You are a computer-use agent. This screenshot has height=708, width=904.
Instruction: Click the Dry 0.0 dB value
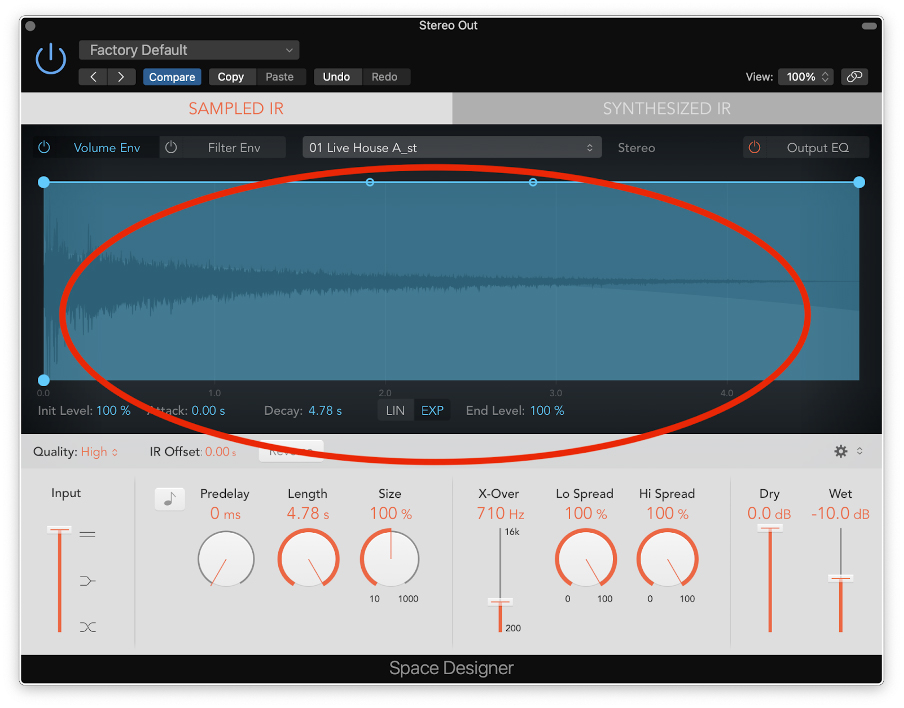tap(769, 513)
